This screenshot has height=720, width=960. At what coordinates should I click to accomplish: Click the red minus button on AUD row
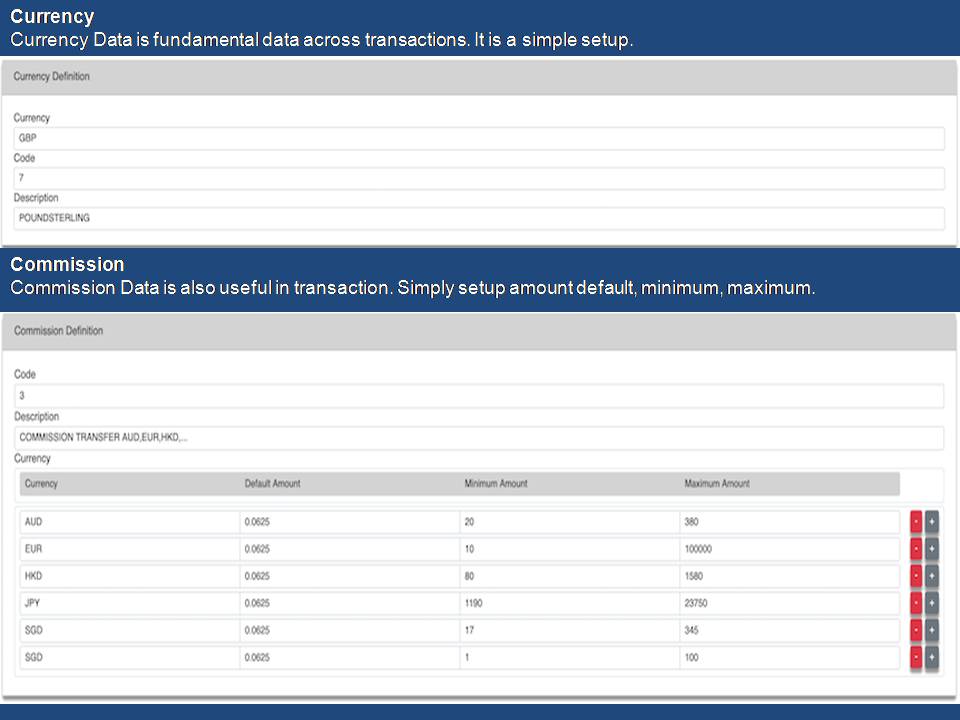click(916, 522)
